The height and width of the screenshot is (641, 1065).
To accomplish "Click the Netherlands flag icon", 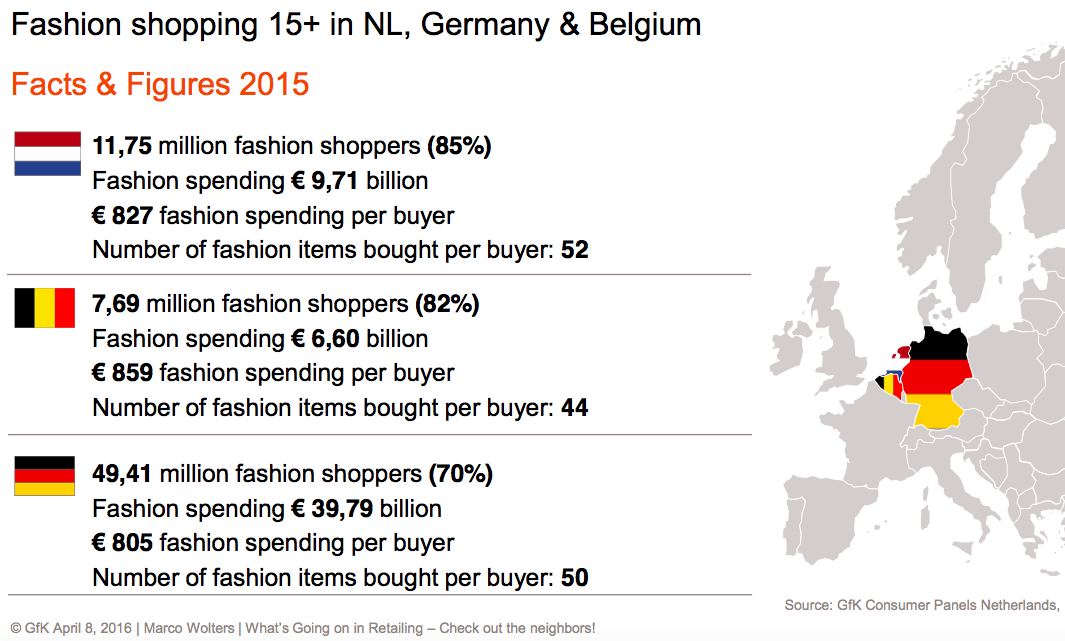I will coord(48,153).
